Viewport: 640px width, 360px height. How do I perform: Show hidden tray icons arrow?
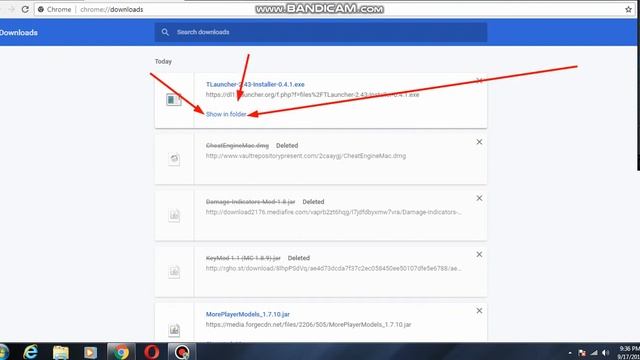570,353
